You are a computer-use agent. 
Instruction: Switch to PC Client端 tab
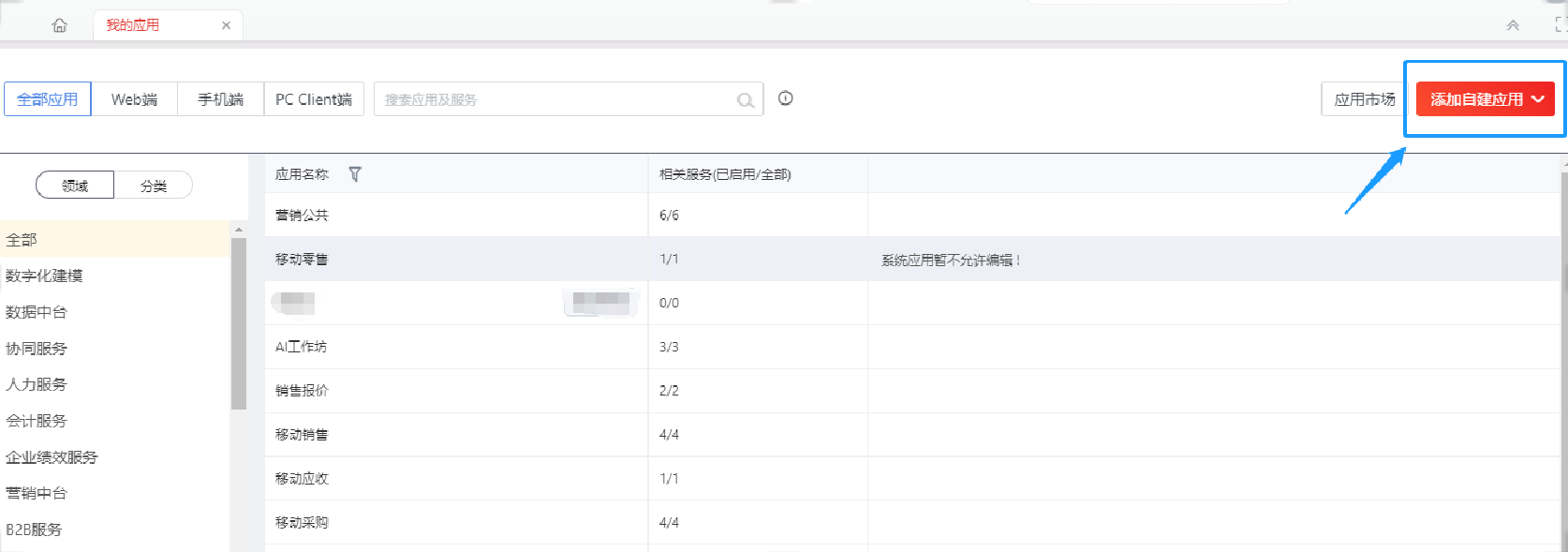(x=314, y=99)
